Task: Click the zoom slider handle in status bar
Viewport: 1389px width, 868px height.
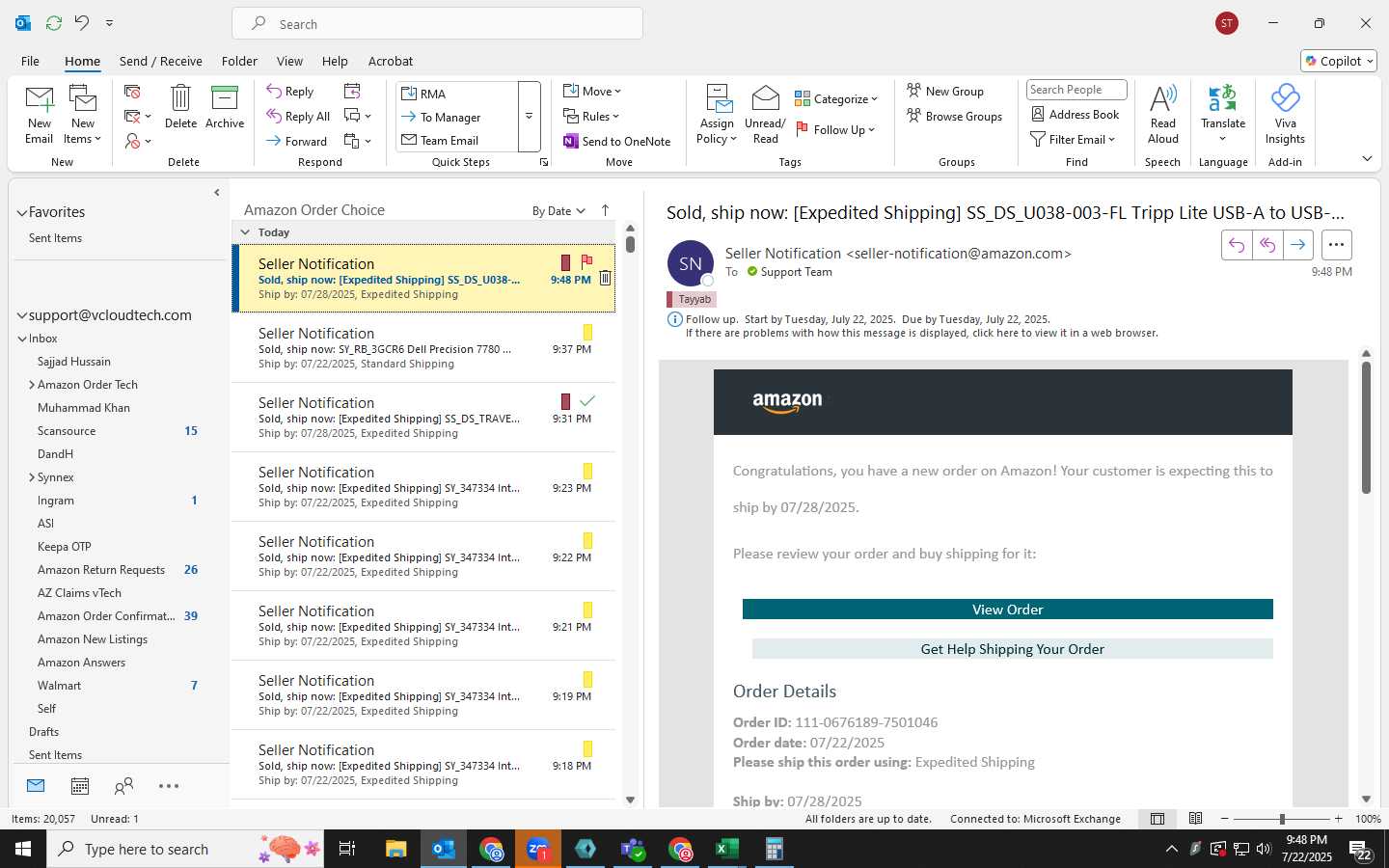Action: point(1282,819)
